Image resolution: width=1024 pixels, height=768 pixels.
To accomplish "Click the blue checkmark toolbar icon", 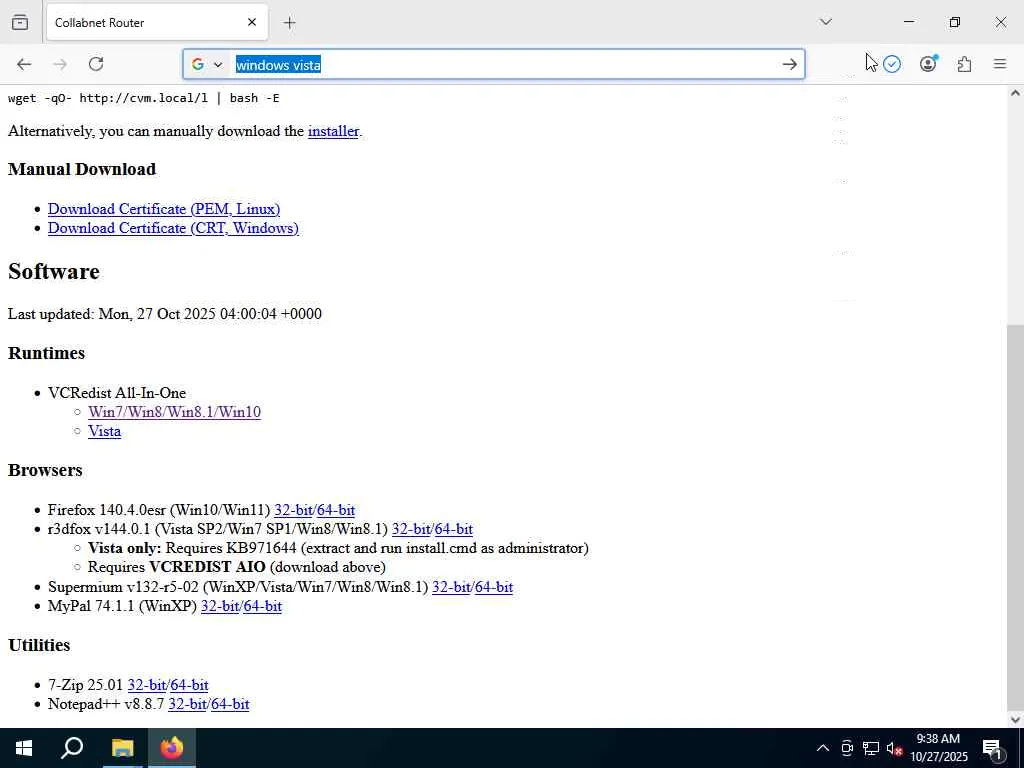I will (x=891, y=64).
